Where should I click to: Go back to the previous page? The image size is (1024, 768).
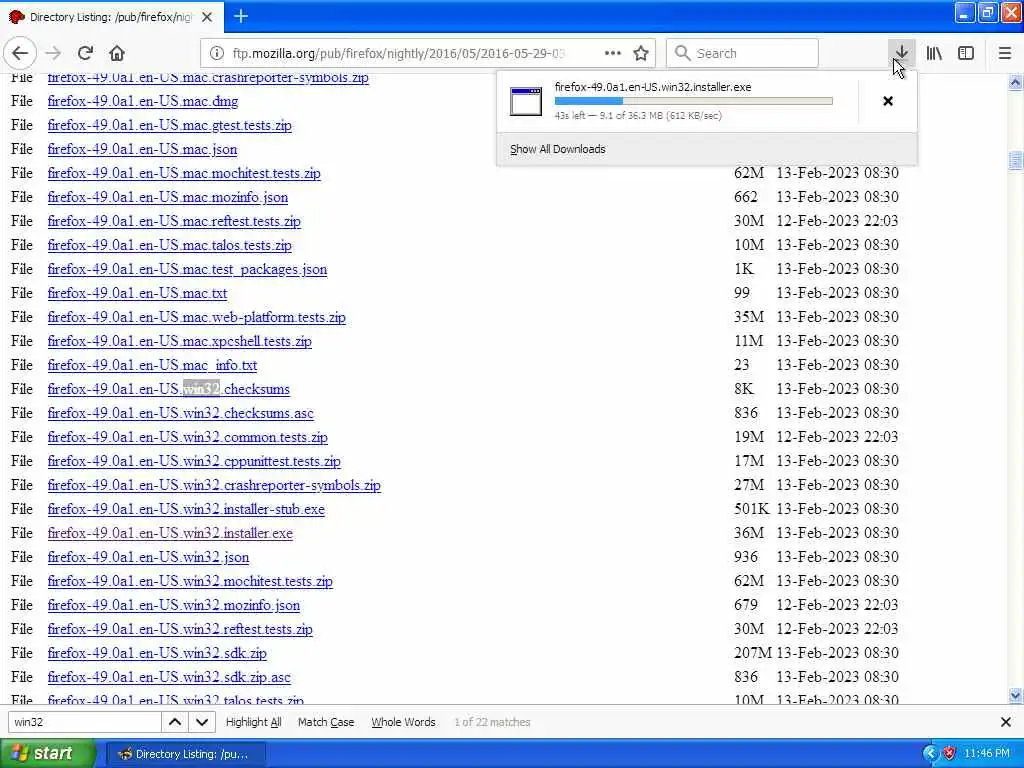pyautogui.click(x=20, y=53)
